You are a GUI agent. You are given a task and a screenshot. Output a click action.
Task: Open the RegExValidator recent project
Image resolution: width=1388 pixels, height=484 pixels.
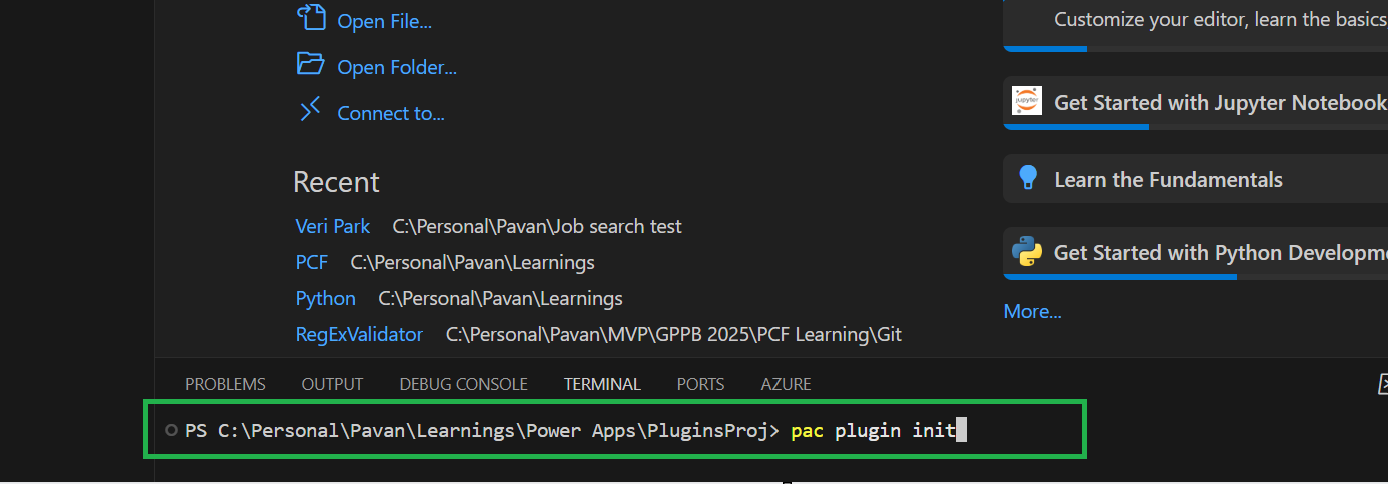(x=359, y=334)
